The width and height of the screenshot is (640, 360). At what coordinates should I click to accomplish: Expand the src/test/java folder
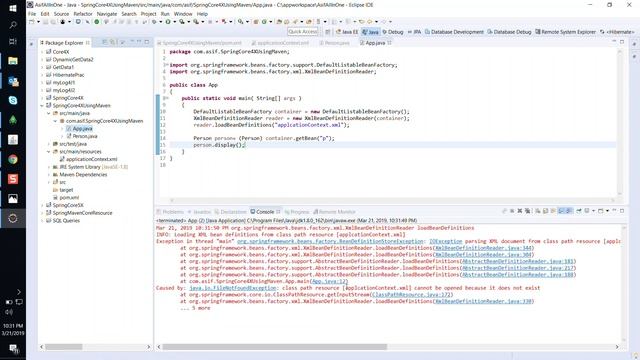click(49, 144)
